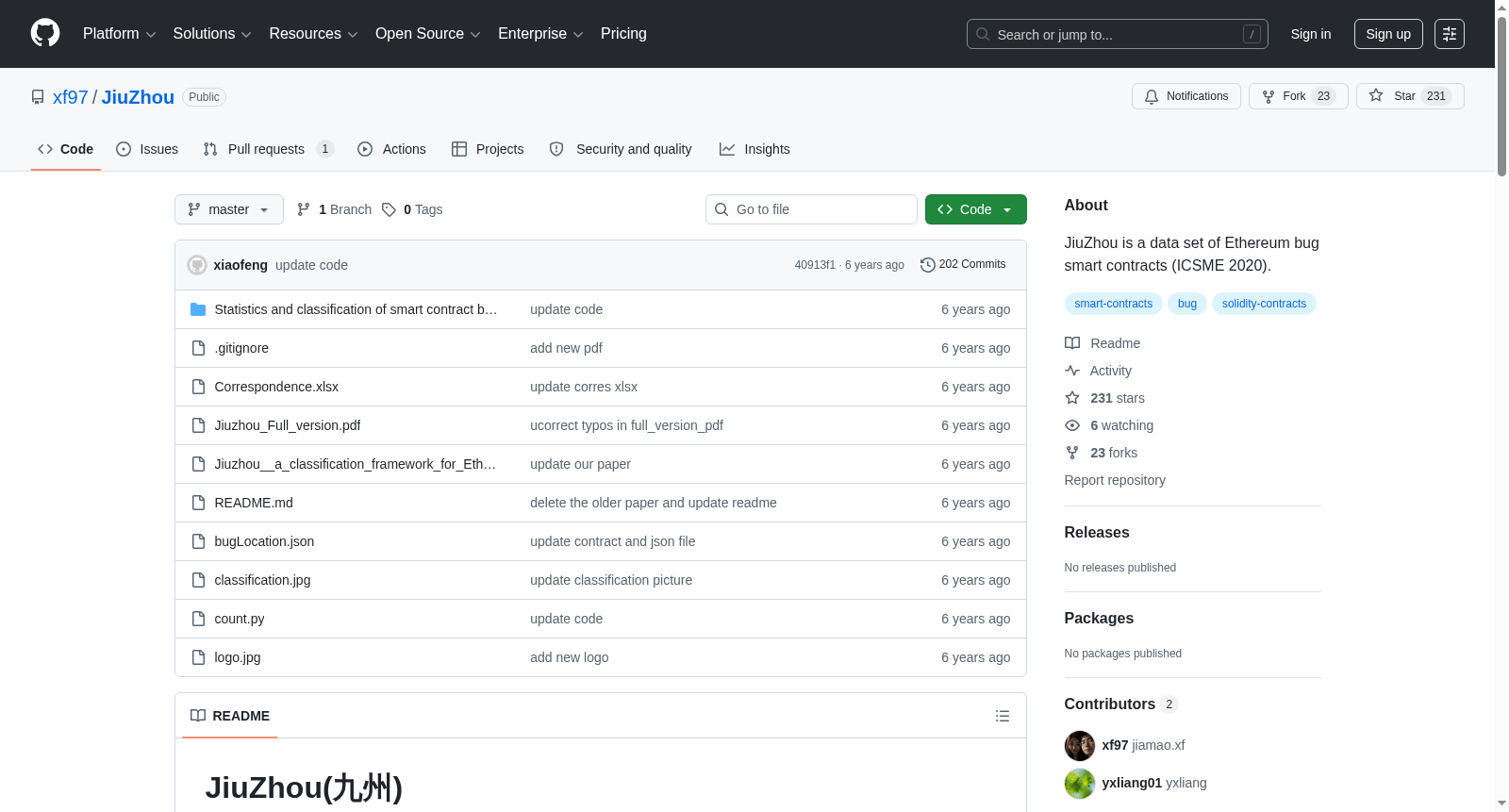
Task: Click the notifications bell icon
Action: [1152, 96]
